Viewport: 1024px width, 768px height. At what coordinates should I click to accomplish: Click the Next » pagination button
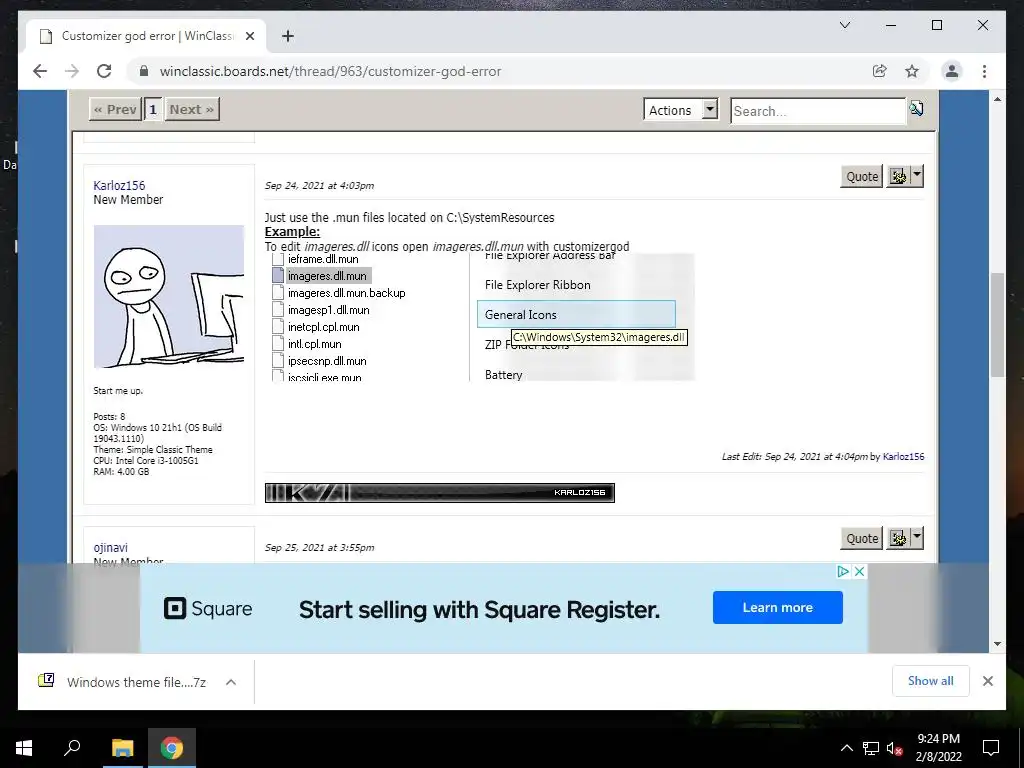192,109
